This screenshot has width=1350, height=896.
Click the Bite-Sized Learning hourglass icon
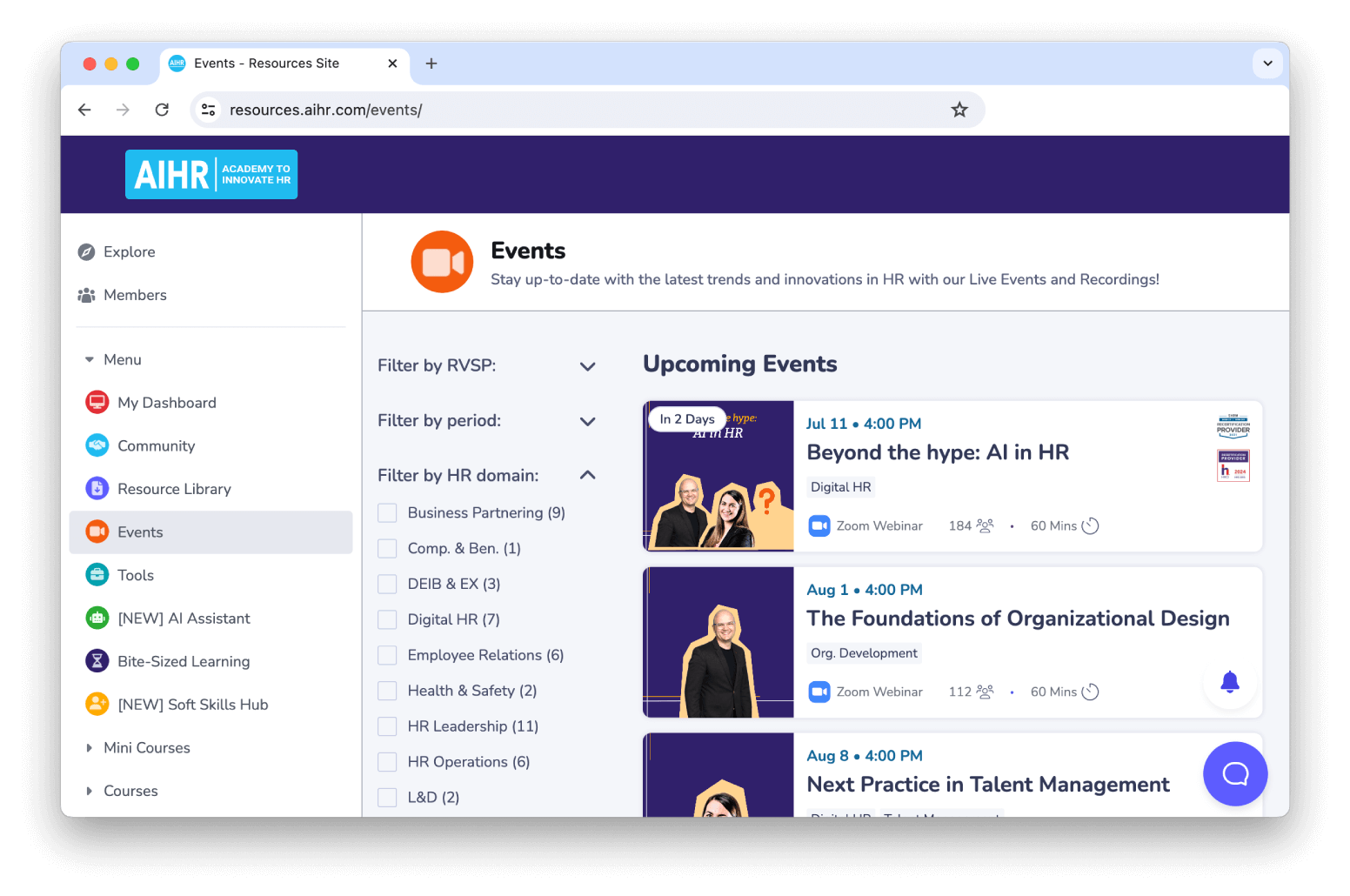coord(97,661)
